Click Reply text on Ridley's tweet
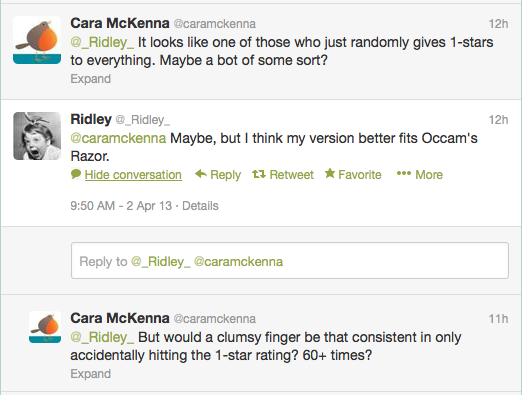Viewport: 522px width, 395px height. [x=225, y=175]
